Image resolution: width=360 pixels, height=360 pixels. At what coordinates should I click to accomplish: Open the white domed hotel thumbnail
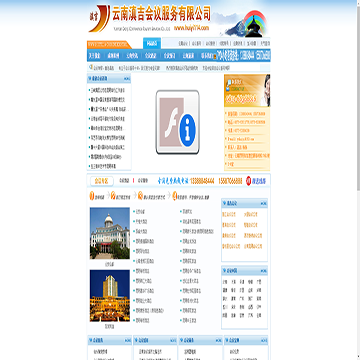coord(110,233)
